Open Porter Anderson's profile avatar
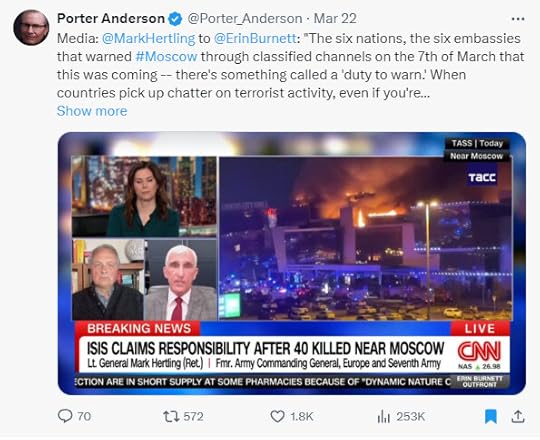This screenshot has width=540, height=440. 31,28
